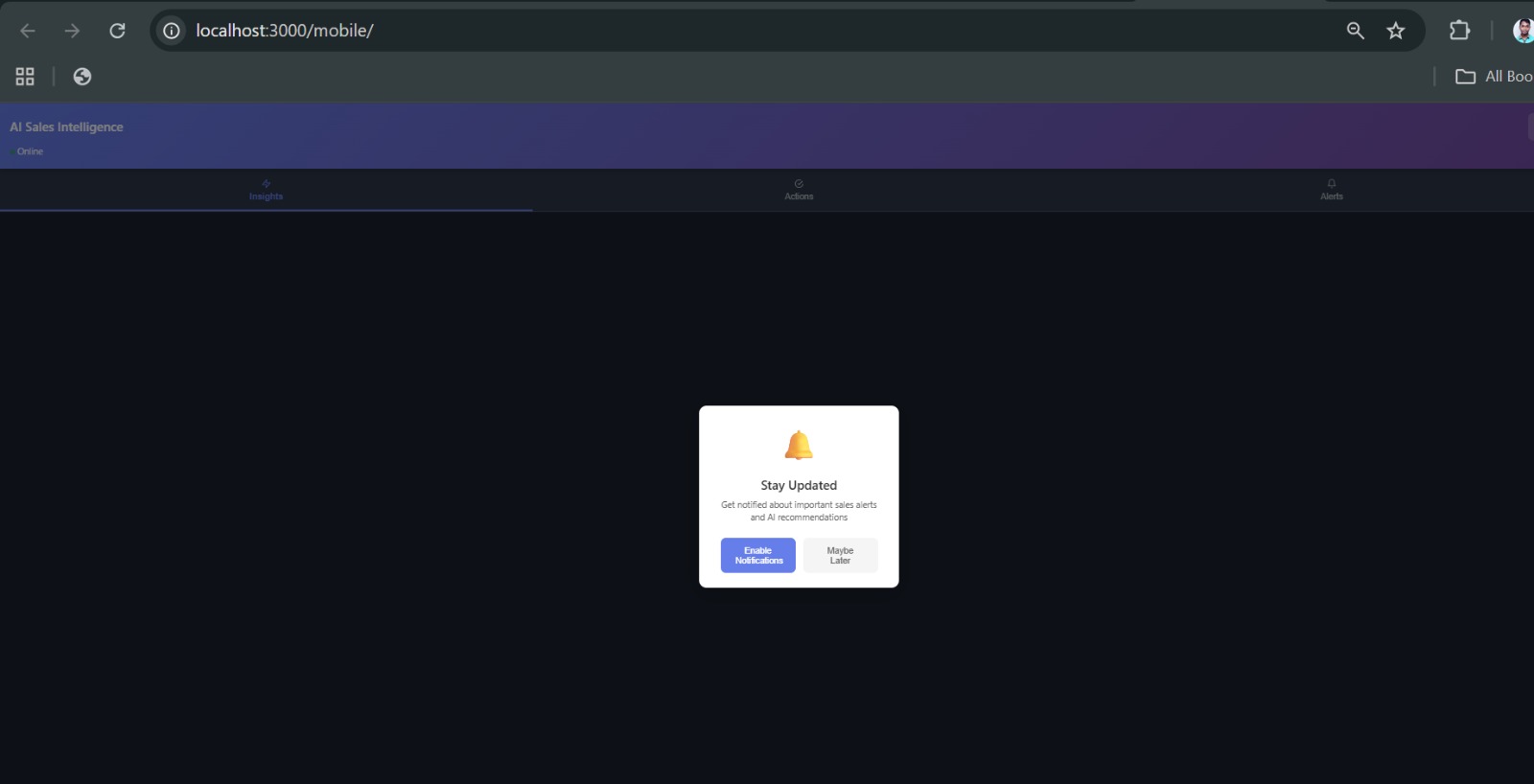Click the Stay Updated heading
The image size is (1534, 784).
799,486
